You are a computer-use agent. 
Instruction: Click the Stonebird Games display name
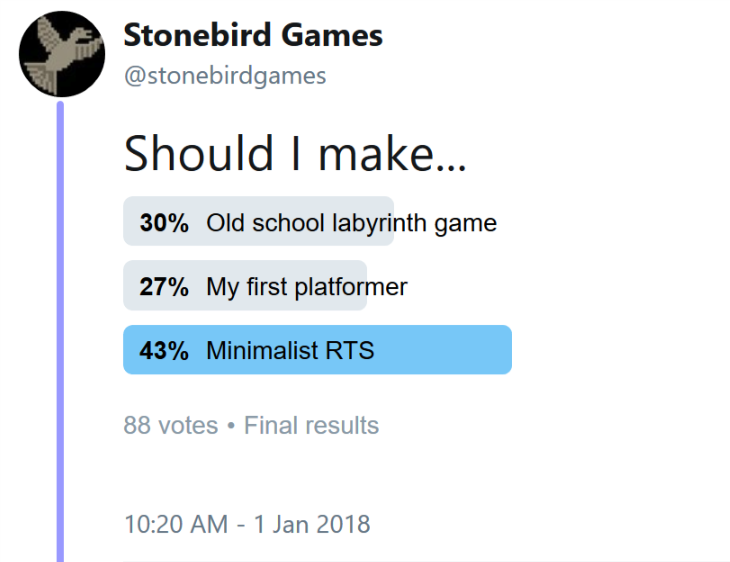click(x=253, y=35)
